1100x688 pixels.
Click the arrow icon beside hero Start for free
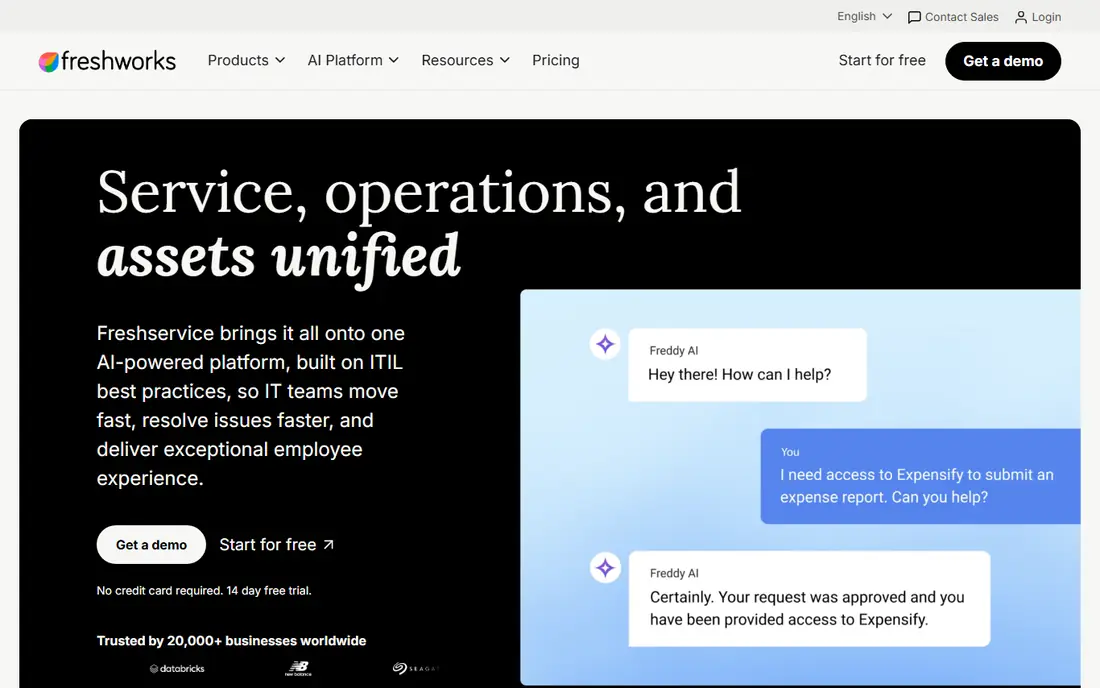pyautogui.click(x=328, y=544)
